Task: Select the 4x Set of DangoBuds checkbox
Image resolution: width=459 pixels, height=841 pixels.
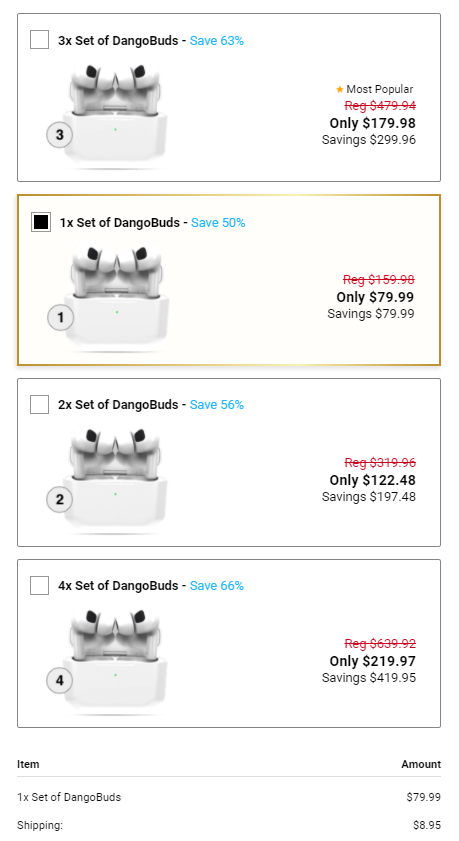Action: click(x=39, y=585)
